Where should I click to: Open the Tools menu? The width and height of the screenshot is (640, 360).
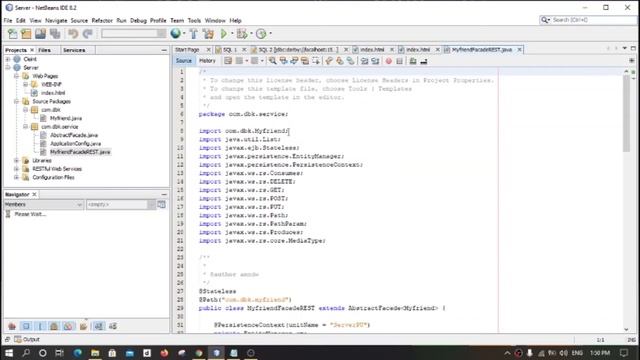(194, 20)
